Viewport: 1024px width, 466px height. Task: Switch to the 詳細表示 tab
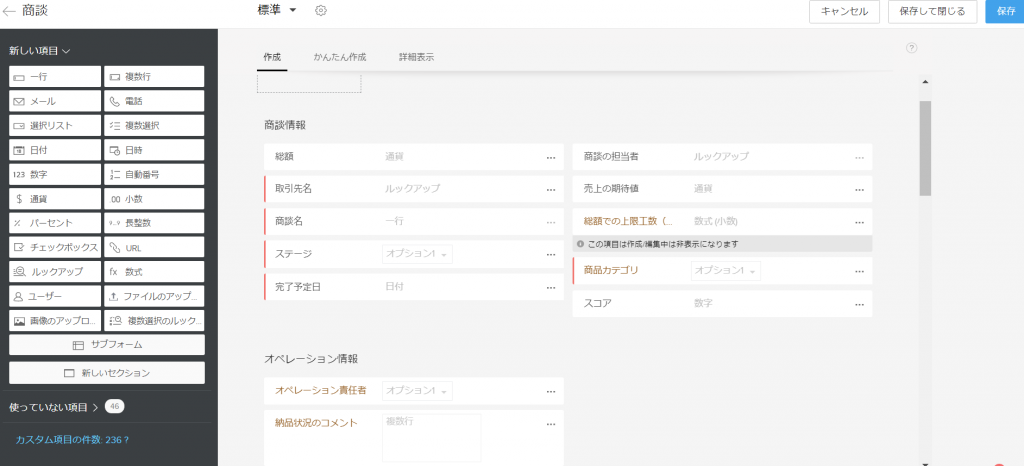(416, 57)
